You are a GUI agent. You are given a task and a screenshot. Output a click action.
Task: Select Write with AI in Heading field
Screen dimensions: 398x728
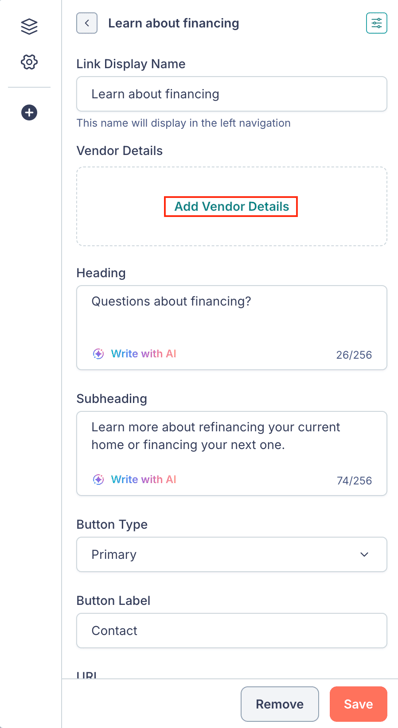pyautogui.click(x=144, y=354)
